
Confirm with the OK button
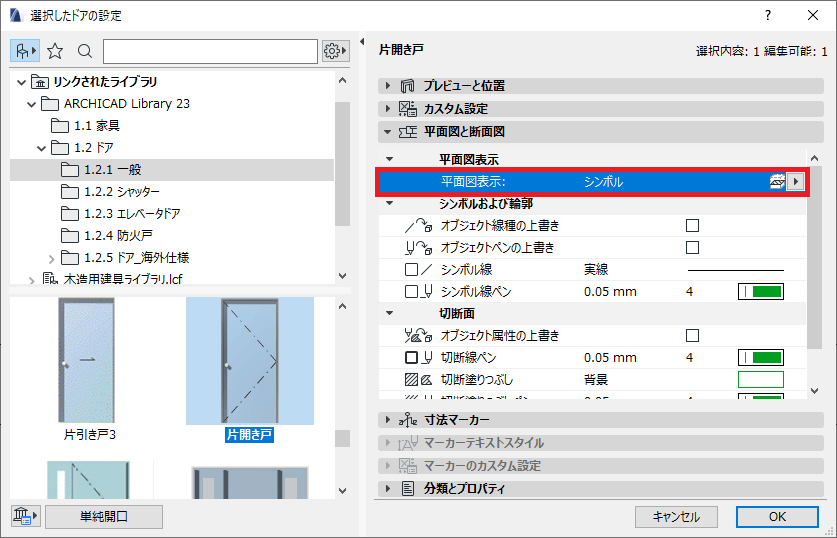tap(777, 517)
